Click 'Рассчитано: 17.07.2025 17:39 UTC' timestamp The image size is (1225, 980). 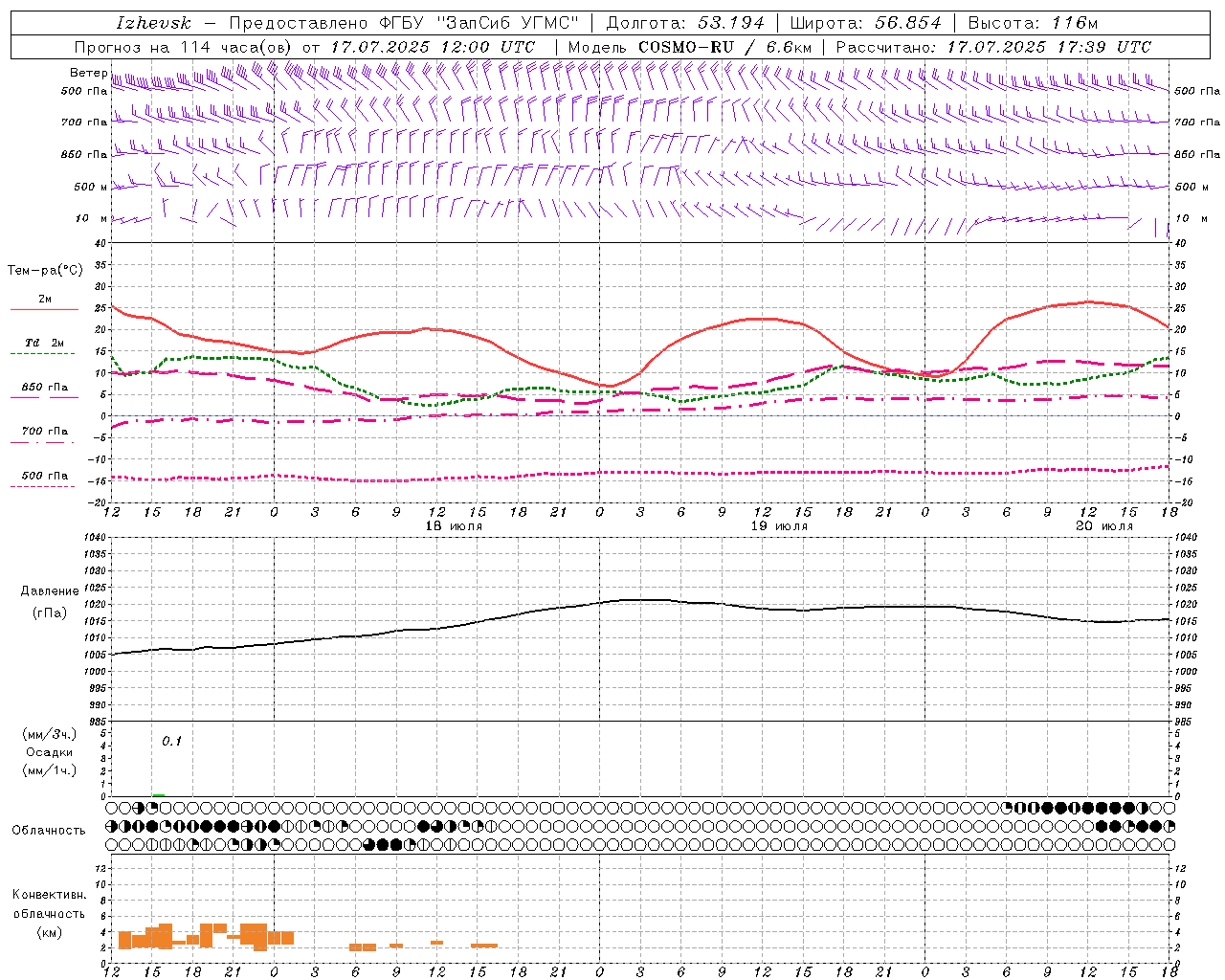pos(993,47)
